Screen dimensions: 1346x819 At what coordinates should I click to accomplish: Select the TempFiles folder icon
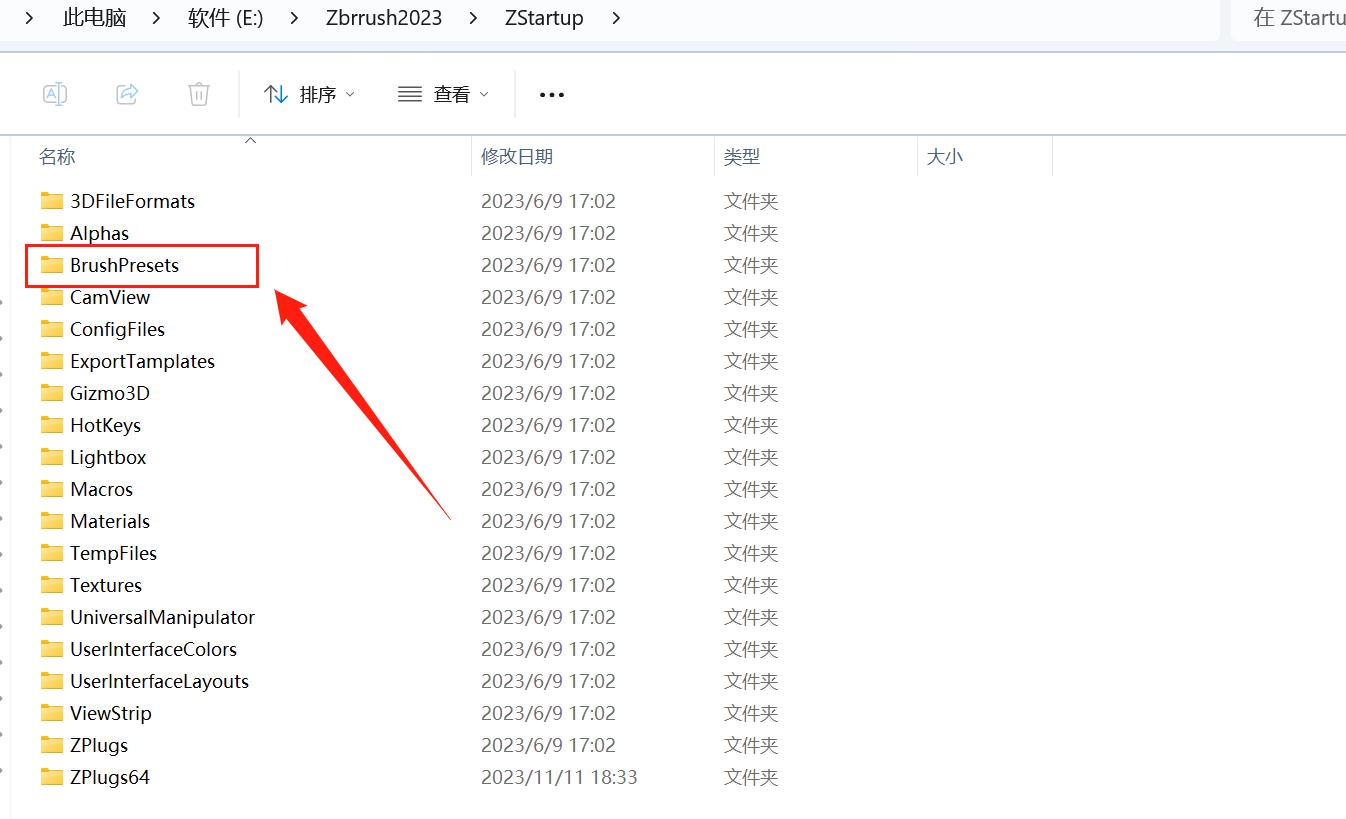click(52, 553)
